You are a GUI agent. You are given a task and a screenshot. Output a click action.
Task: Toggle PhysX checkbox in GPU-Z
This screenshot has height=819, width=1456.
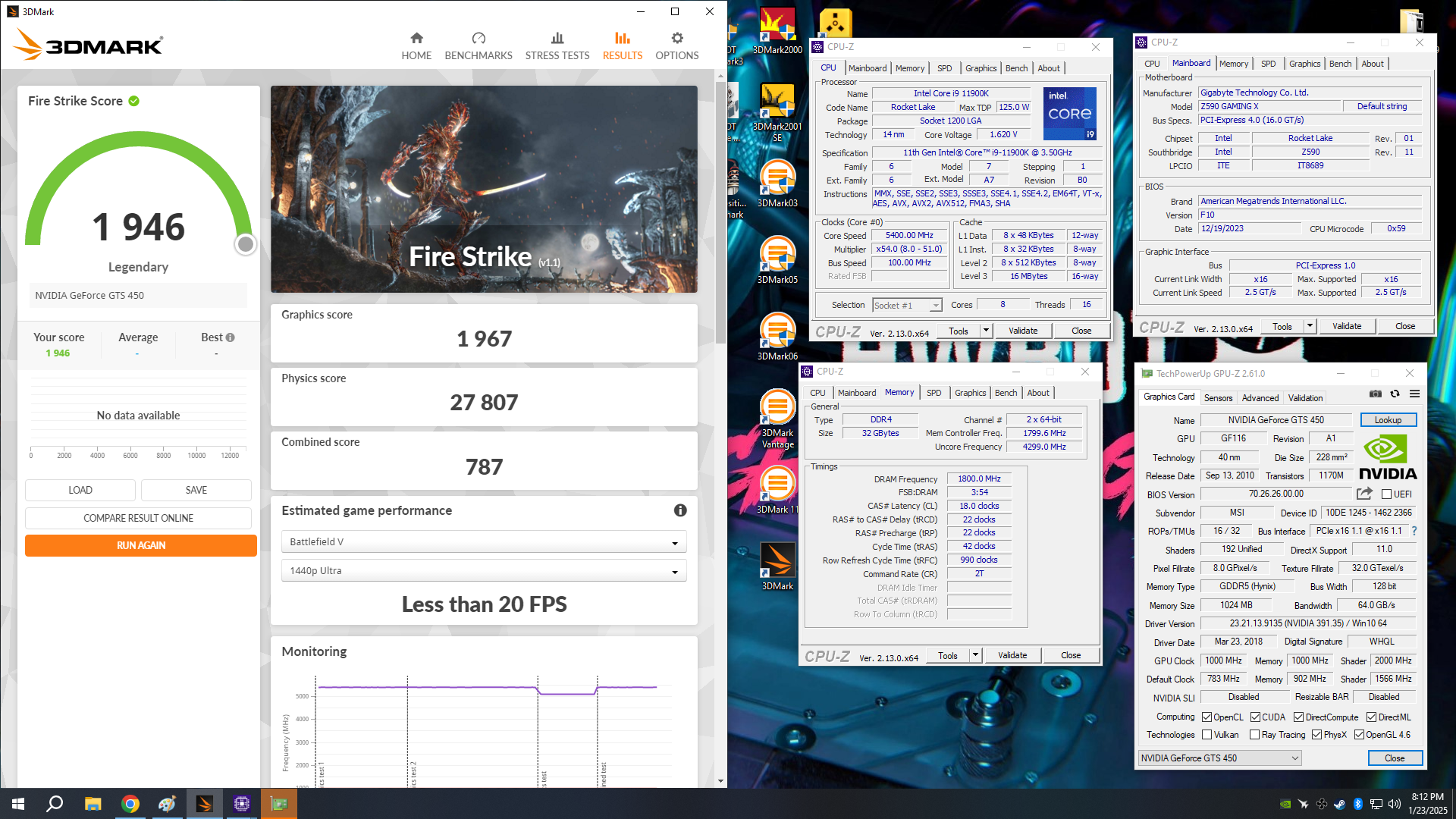[1316, 735]
